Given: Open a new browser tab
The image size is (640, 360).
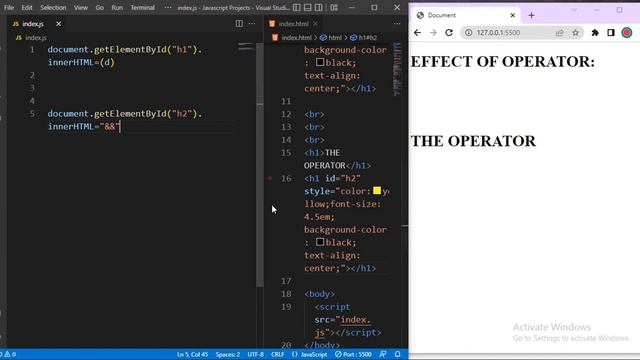Looking at the screenshot, I should point(531,15).
